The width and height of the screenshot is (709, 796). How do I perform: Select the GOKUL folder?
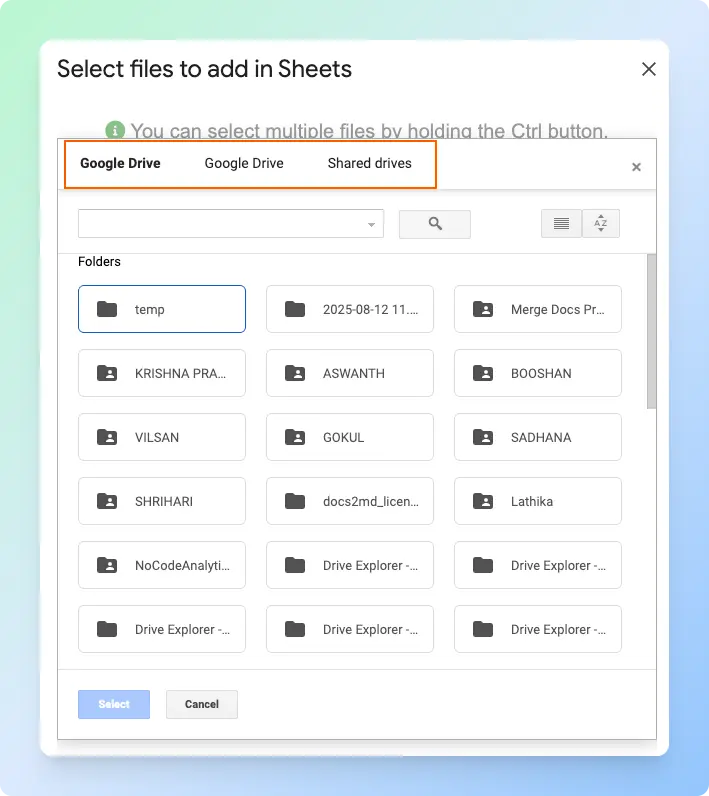point(349,437)
